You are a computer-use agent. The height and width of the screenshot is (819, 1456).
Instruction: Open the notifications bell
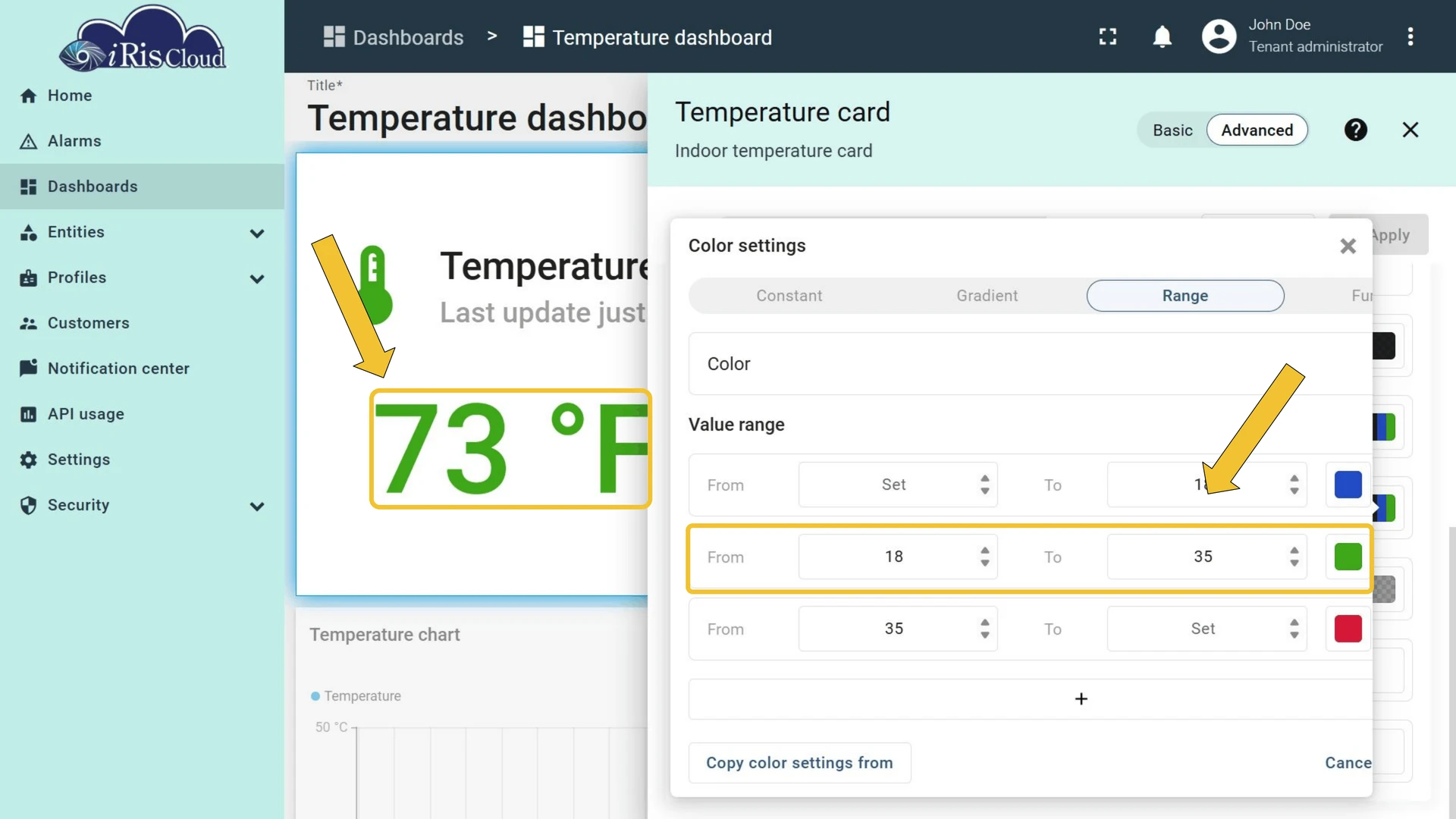(1162, 36)
